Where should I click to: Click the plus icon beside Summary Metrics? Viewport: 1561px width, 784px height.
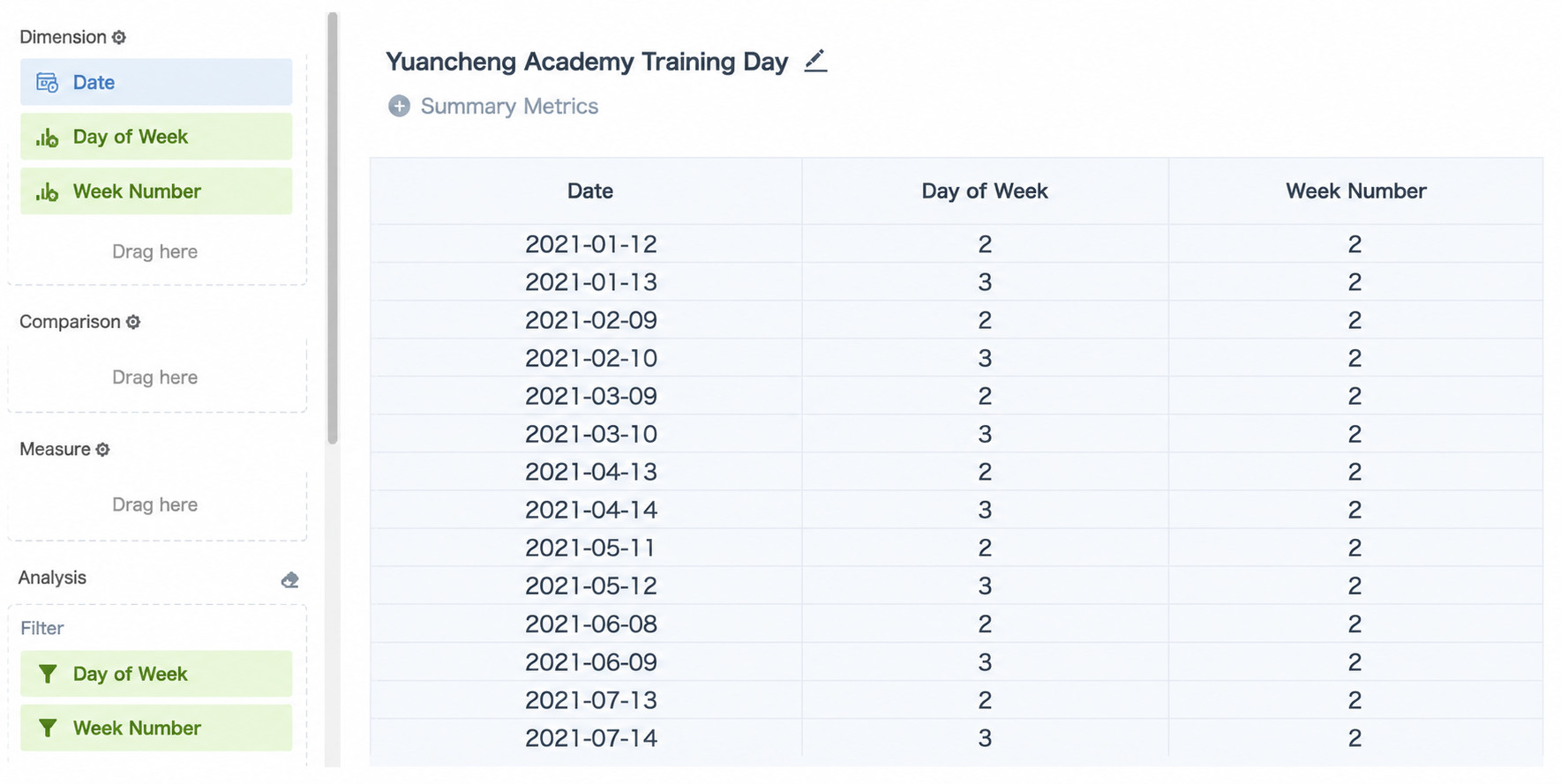(x=399, y=107)
